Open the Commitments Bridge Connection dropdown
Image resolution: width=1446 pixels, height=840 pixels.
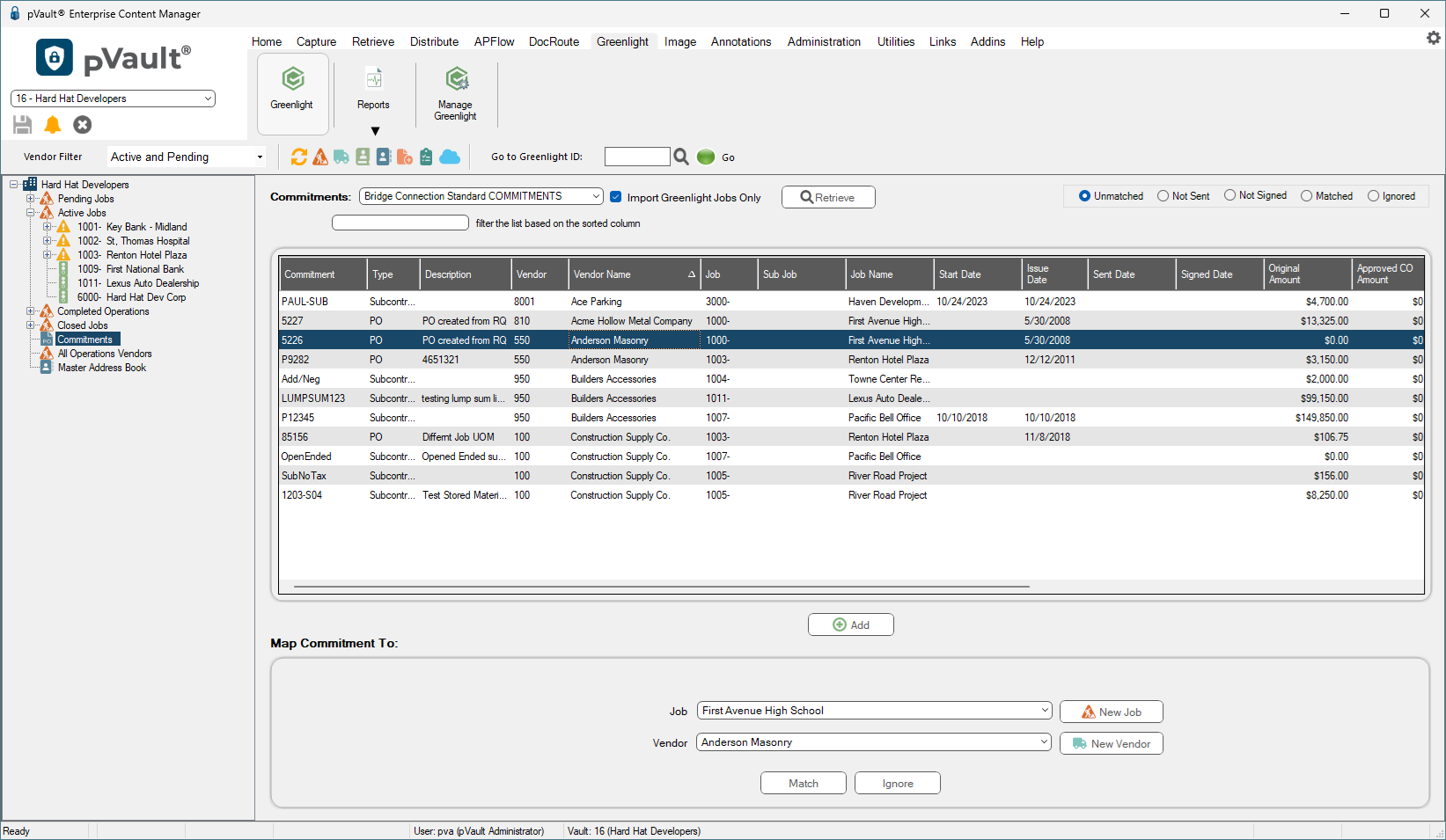tap(481, 196)
